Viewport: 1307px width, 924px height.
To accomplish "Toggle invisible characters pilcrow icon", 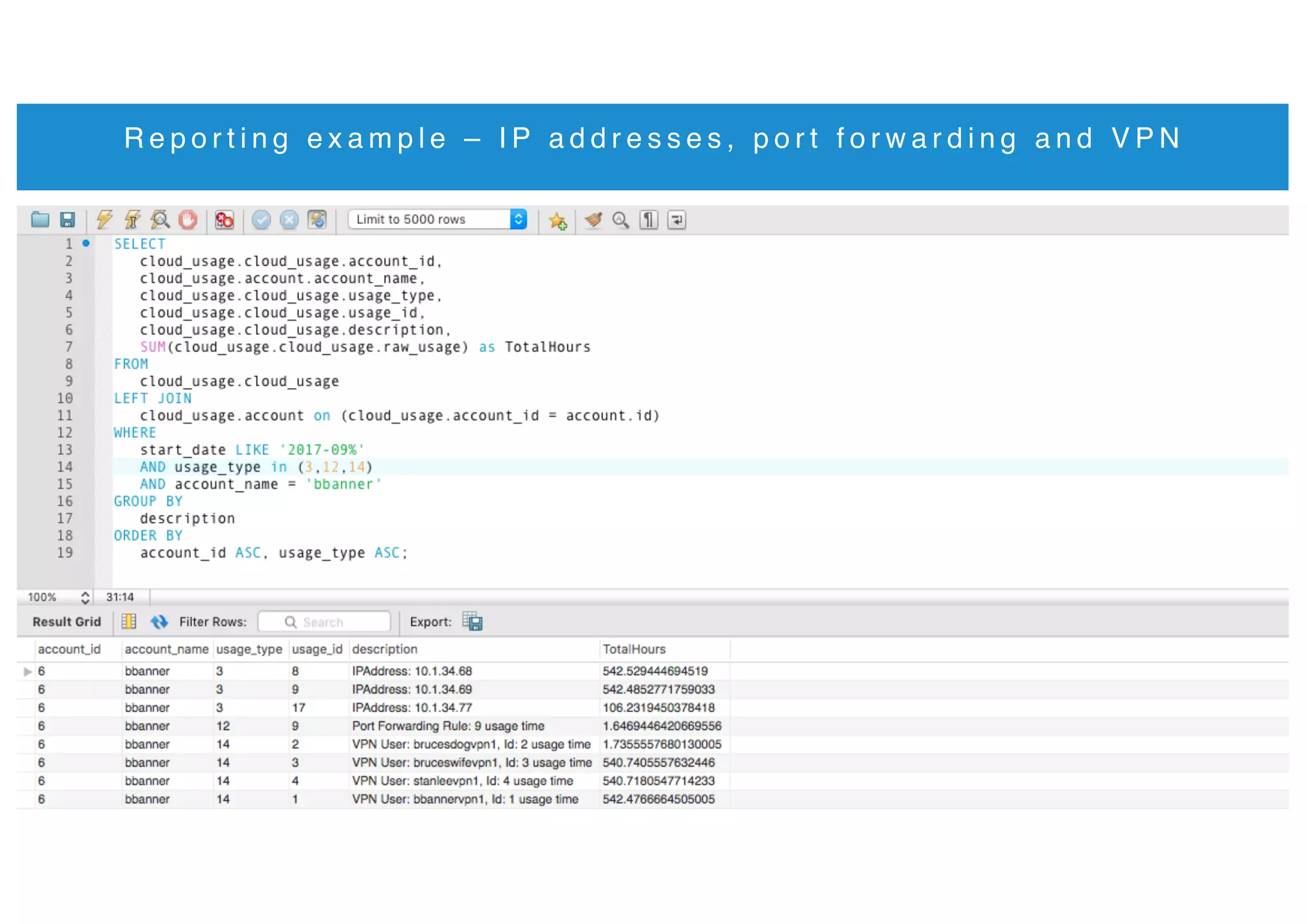I will pos(648,220).
